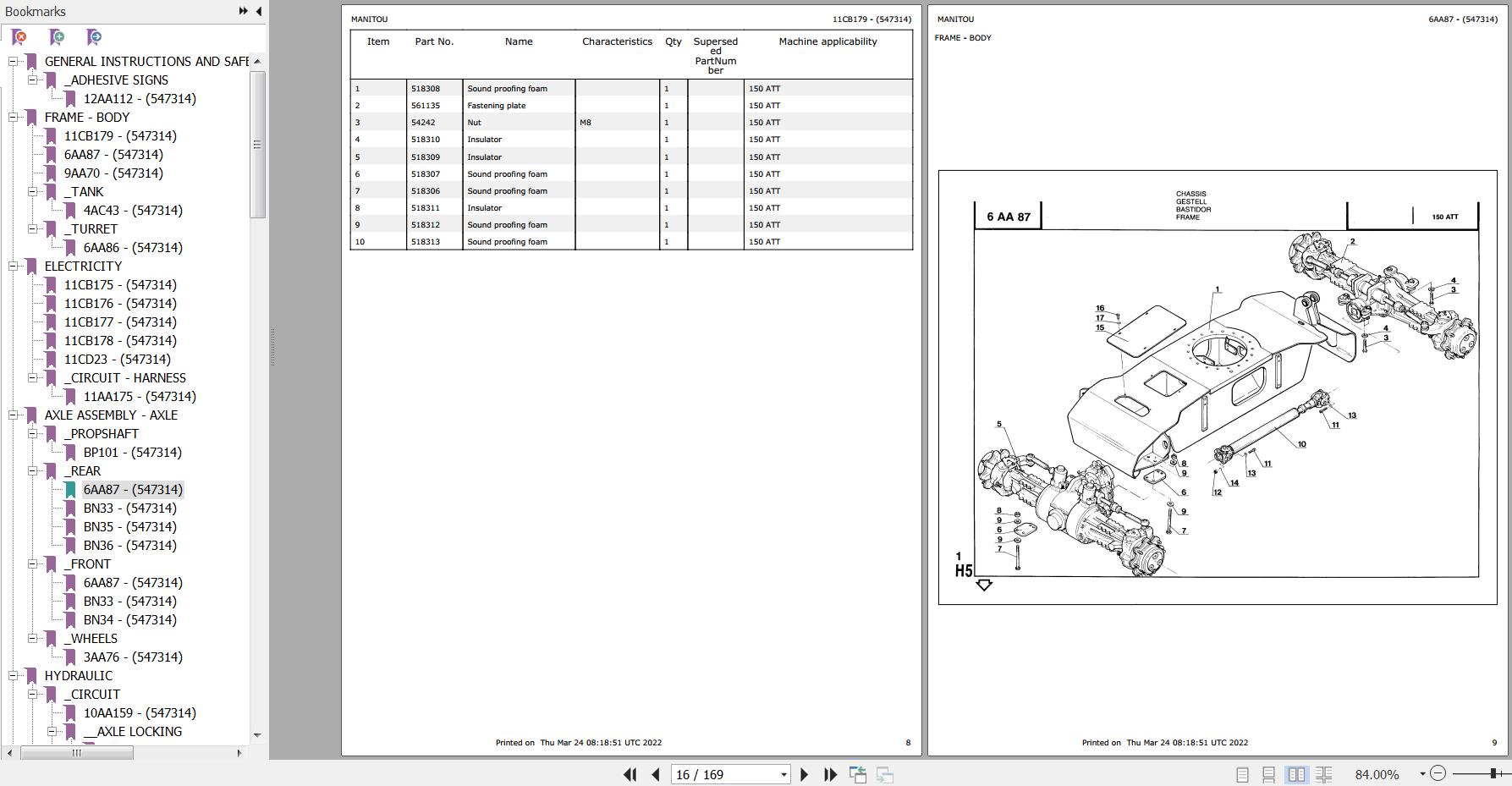Click the bookmark icon beside ELECTRICITY
This screenshot has height=786, width=1512.
click(31, 266)
